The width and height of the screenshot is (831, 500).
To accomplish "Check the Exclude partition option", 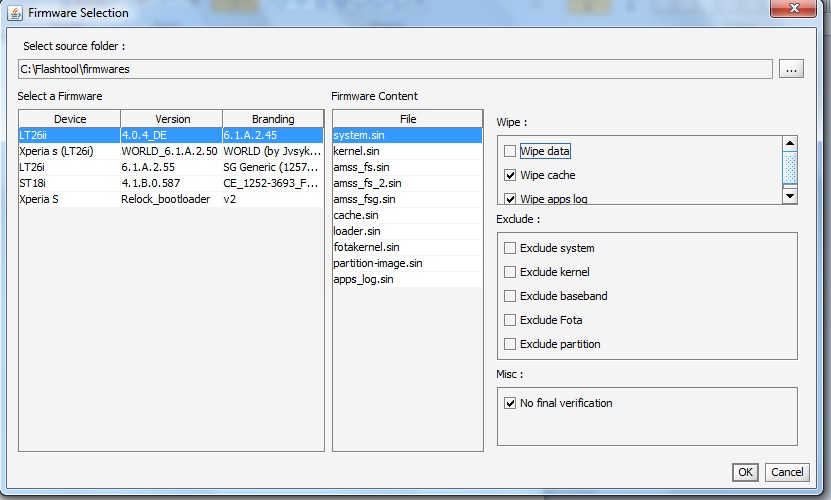I will 510,344.
